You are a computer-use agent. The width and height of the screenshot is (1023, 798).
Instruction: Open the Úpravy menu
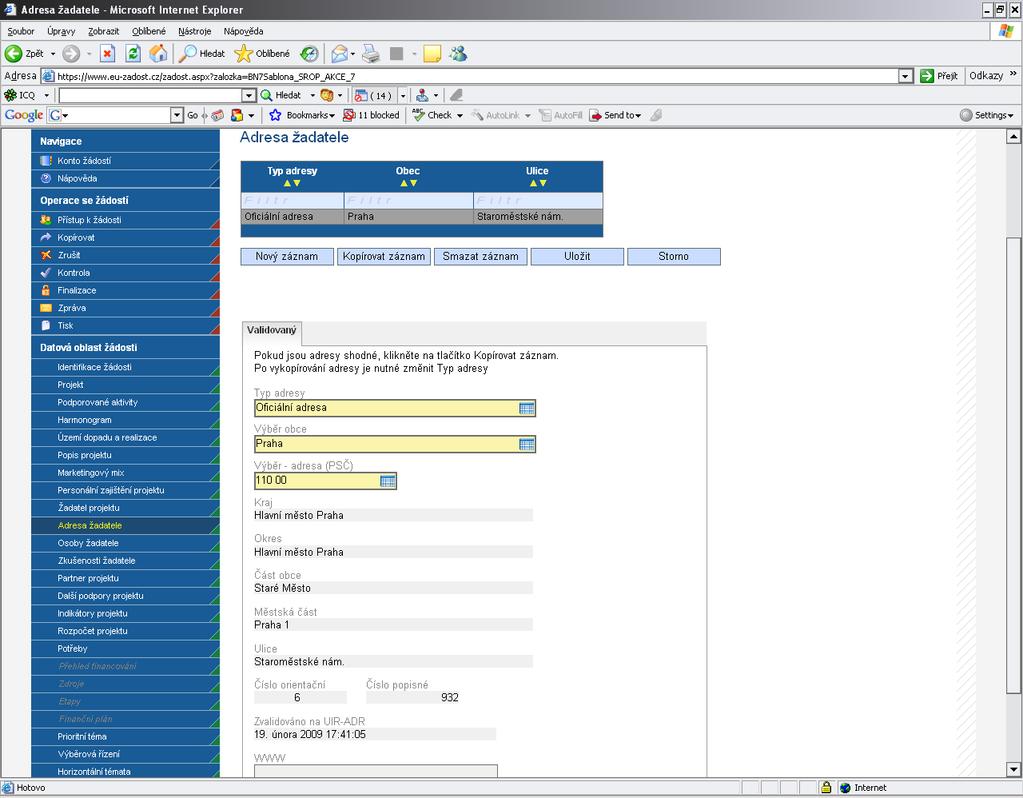(61, 31)
